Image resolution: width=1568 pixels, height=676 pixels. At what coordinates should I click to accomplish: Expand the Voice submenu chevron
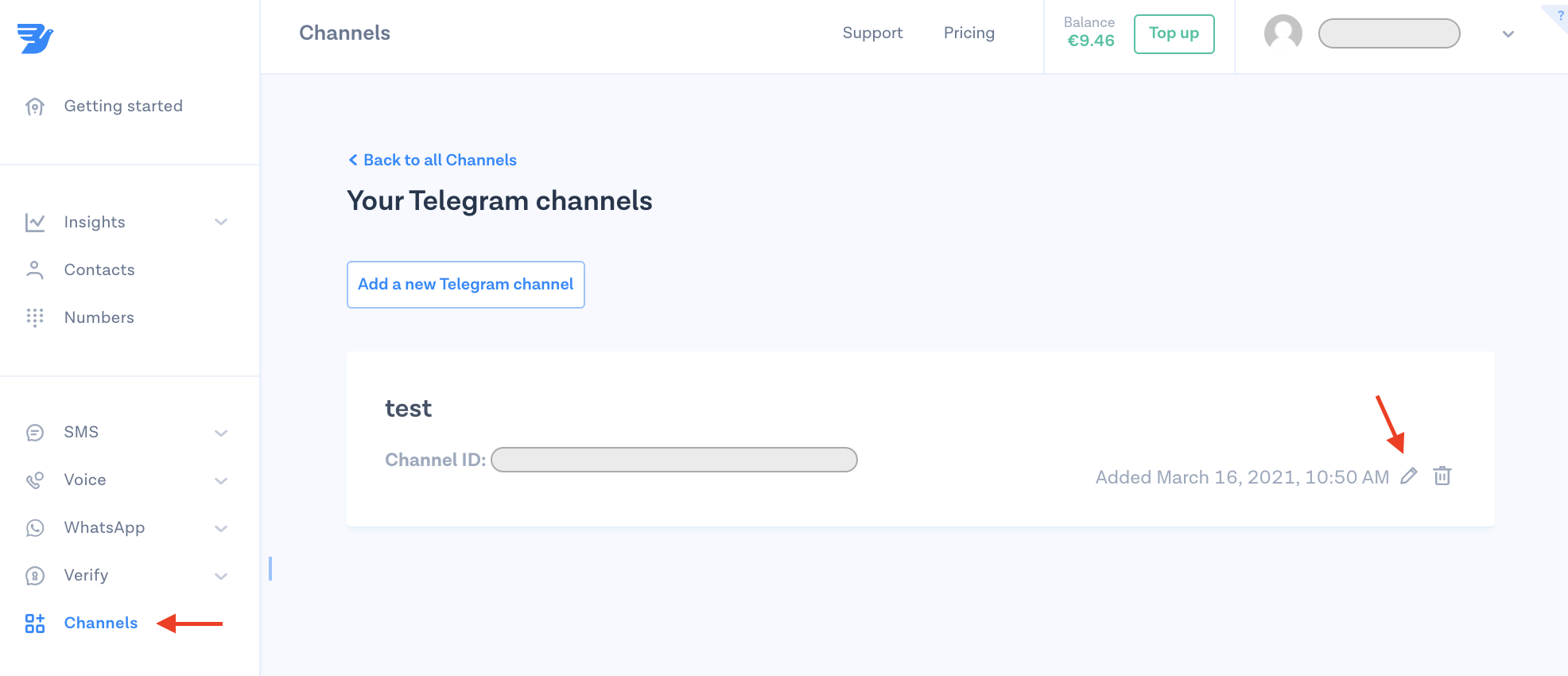click(x=221, y=481)
